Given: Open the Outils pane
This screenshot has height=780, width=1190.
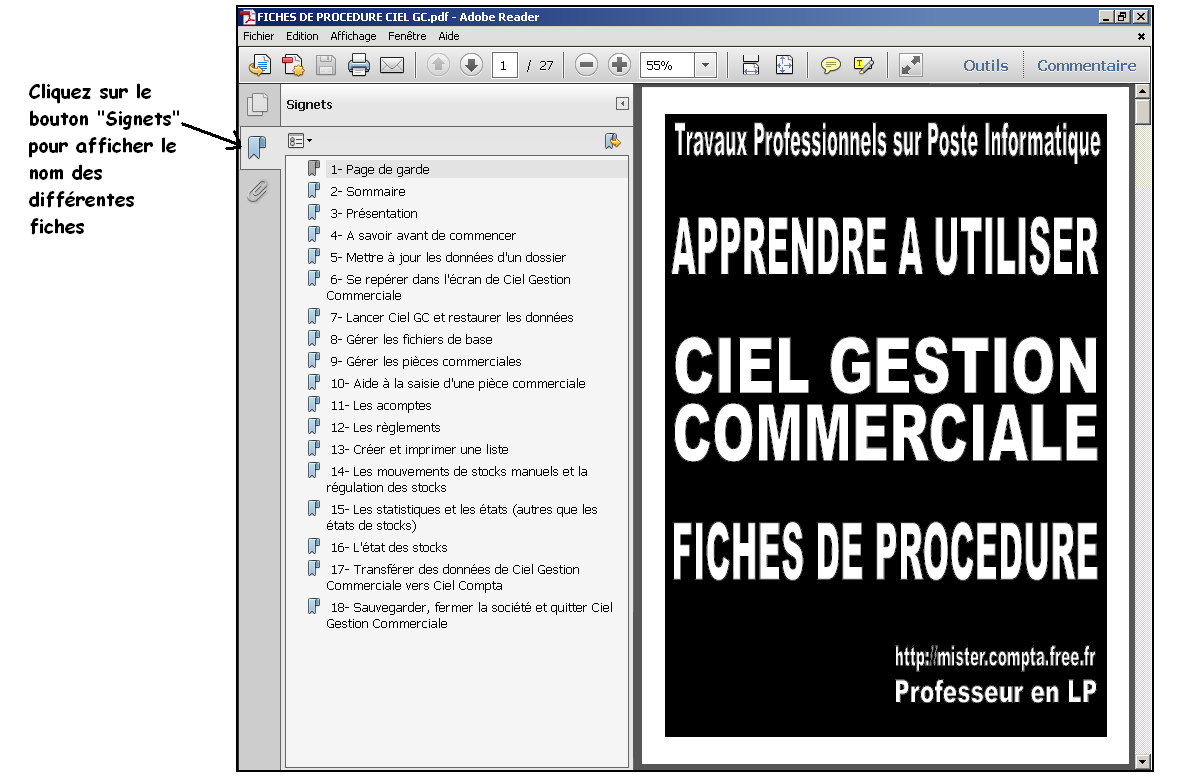Looking at the screenshot, I should point(986,66).
